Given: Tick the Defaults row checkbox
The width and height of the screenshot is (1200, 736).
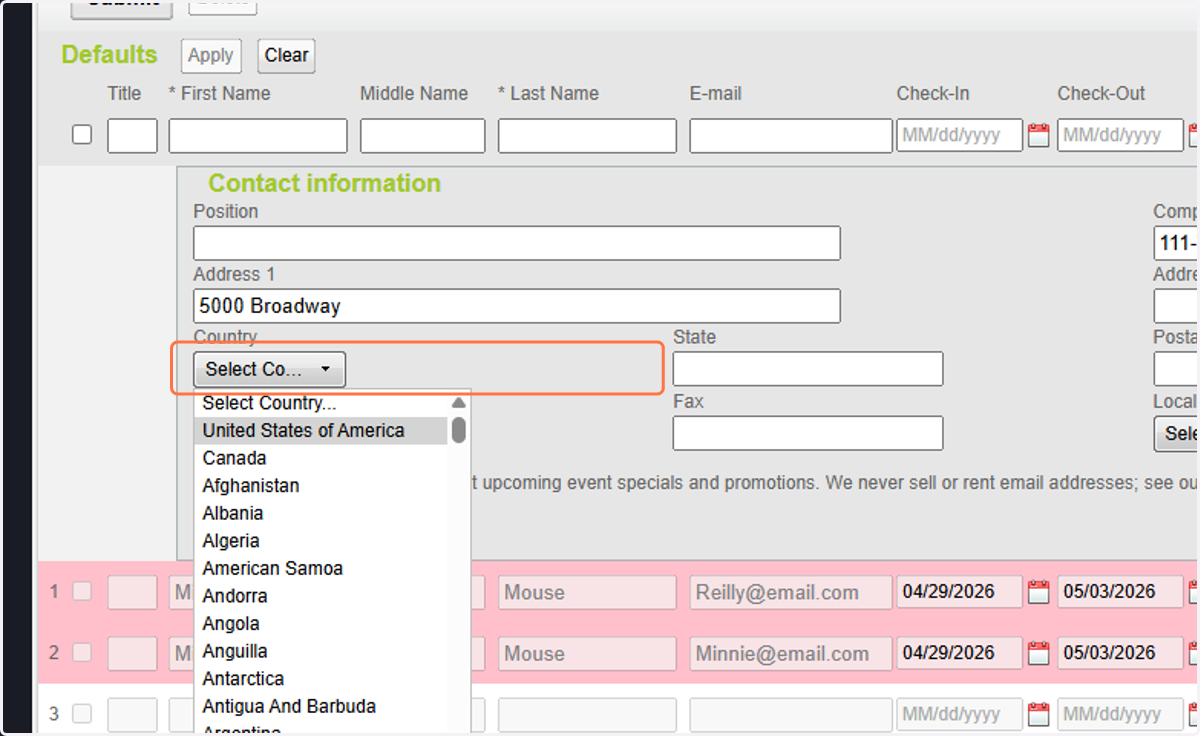Looking at the screenshot, I should (x=82, y=134).
